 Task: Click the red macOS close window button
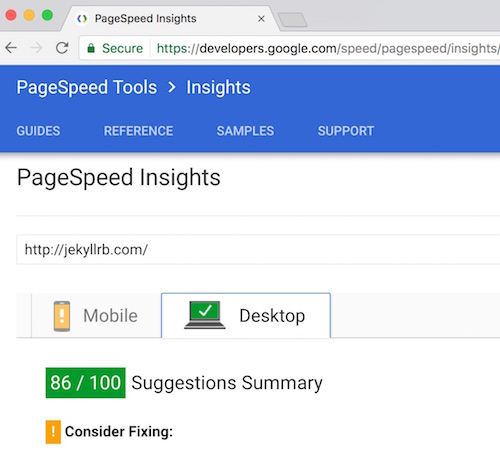11,15
